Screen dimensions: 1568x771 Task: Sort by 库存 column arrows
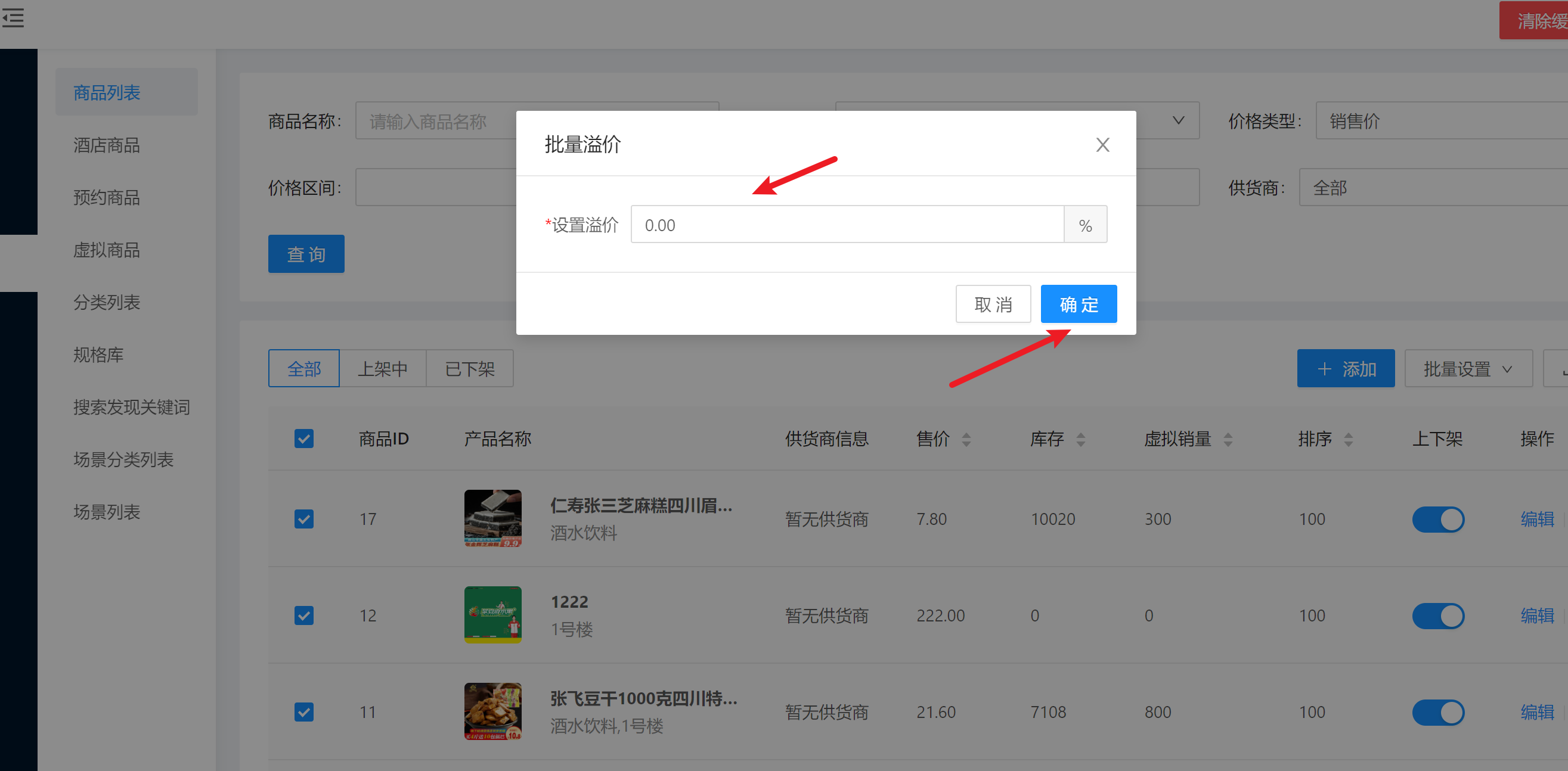(x=1080, y=439)
